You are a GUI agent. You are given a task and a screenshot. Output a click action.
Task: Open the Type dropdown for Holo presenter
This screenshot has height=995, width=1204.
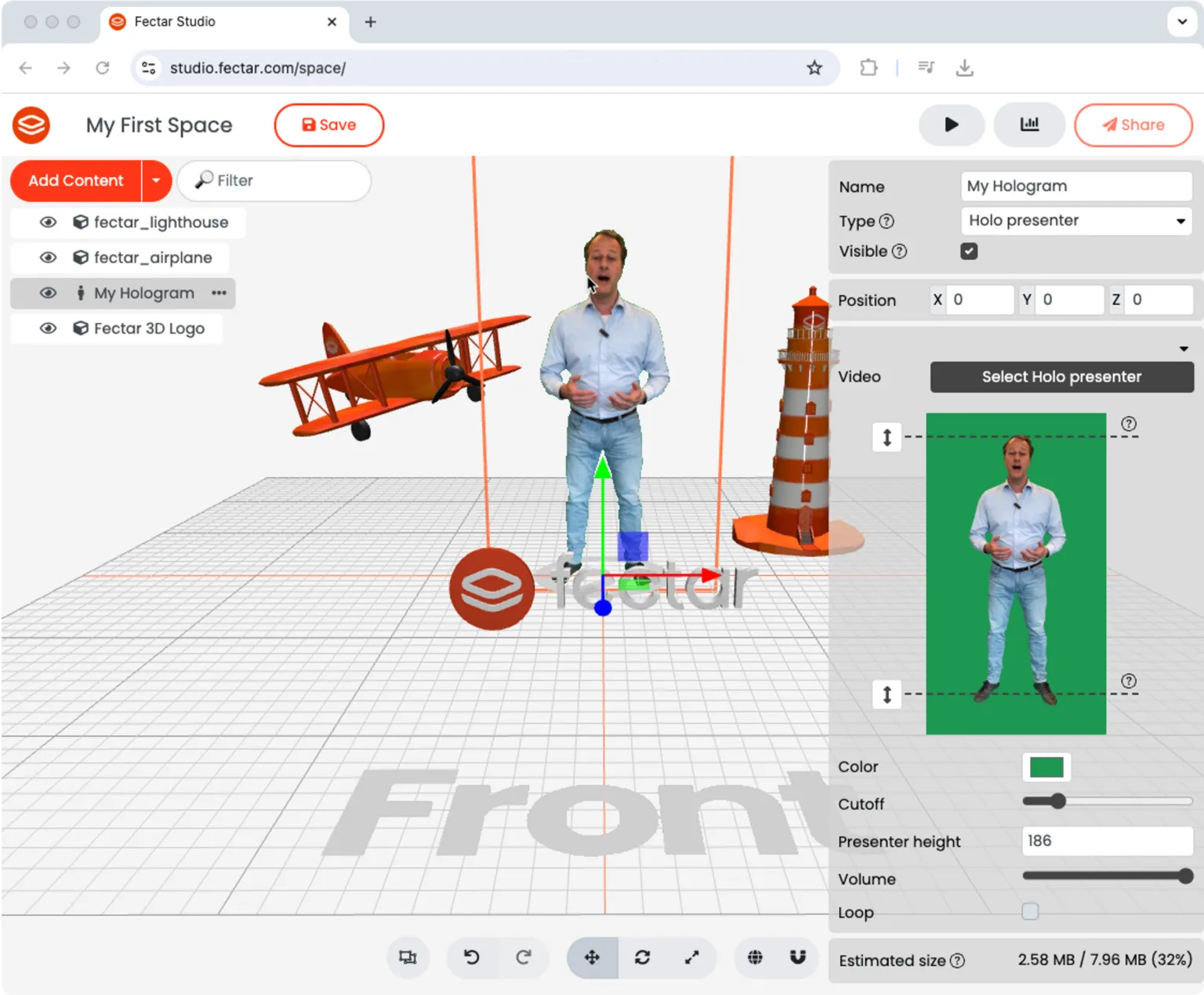[1075, 221]
